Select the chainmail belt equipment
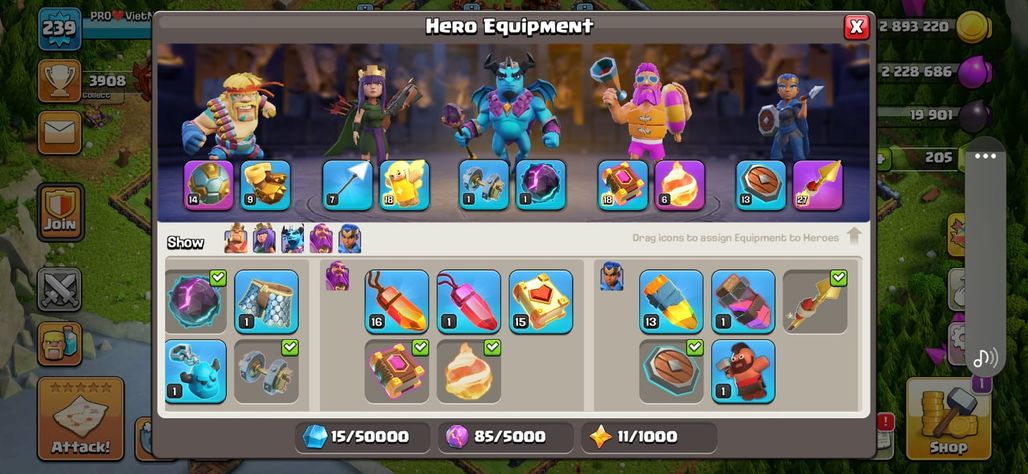The width and height of the screenshot is (1028, 474). (266, 302)
